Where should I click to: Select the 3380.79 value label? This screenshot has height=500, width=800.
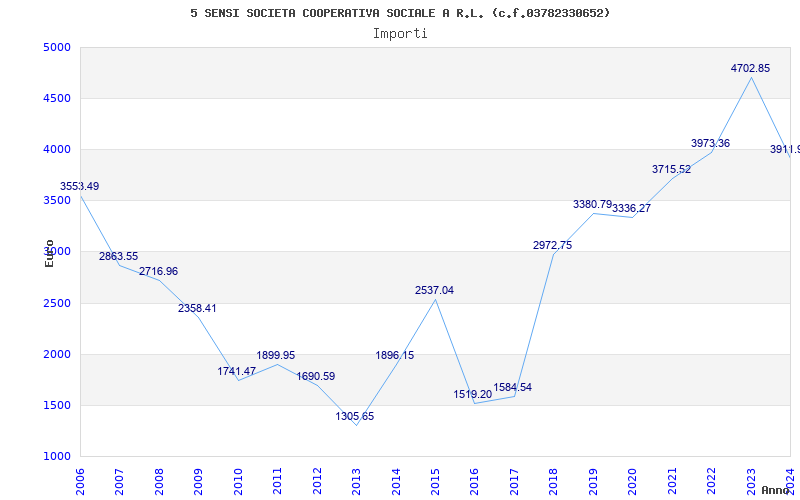(x=592, y=205)
